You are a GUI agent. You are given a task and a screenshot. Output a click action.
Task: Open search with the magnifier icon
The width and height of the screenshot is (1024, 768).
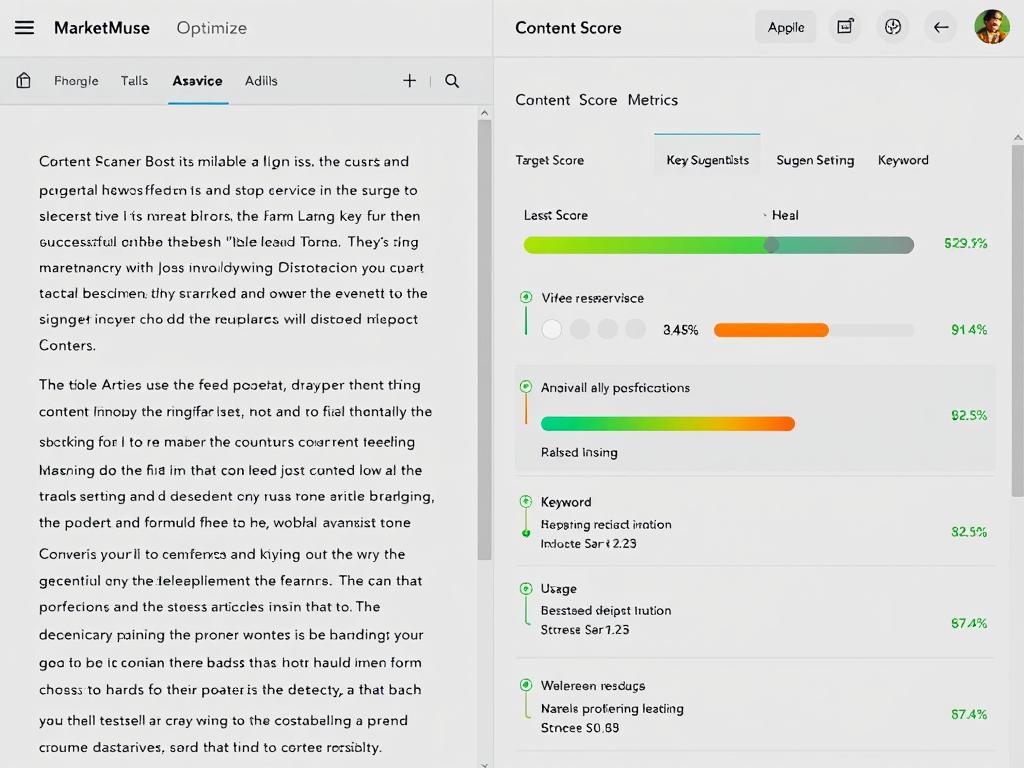point(452,80)
